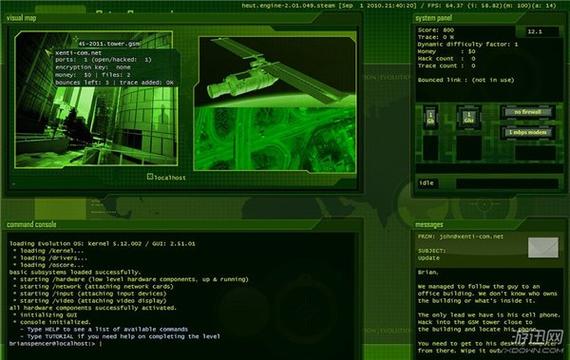The height and width of the screenshot is (360, 570).
Task: Click the empty slot below the CPU chip
Action: pos(469,148)
